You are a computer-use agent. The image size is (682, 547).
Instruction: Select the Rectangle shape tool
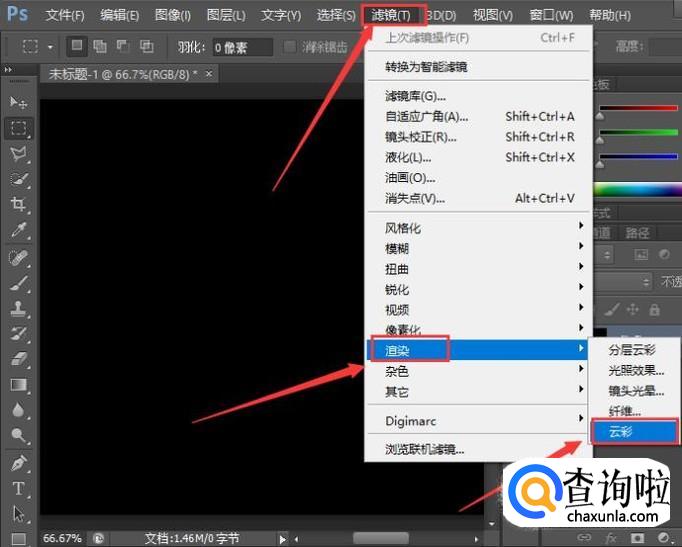tap(18, 539)
